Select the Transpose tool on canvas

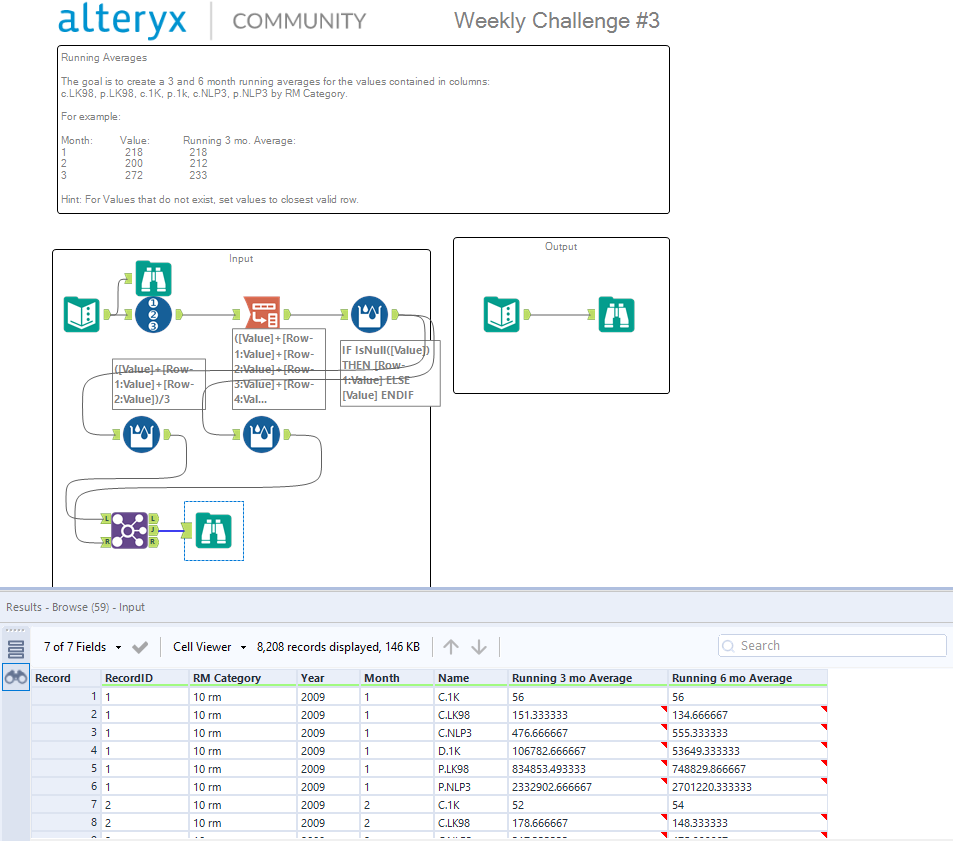[x=261, y=313]
